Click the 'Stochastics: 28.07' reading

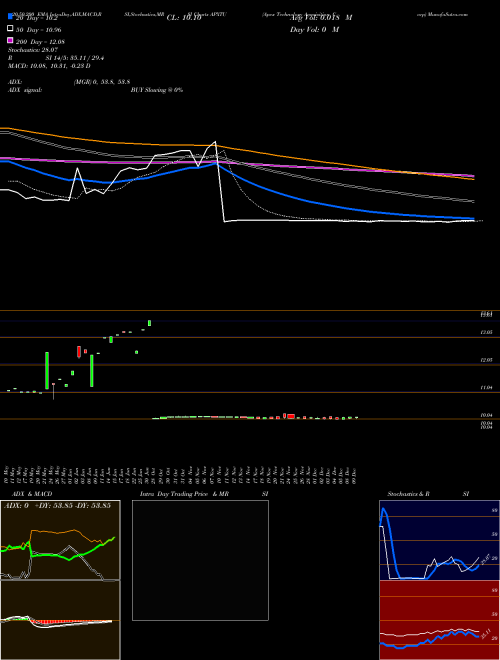31,50
